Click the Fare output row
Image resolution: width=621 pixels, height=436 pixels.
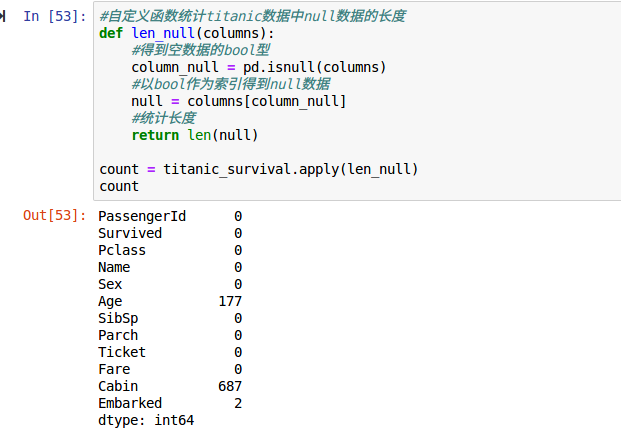tap(170, 369)
